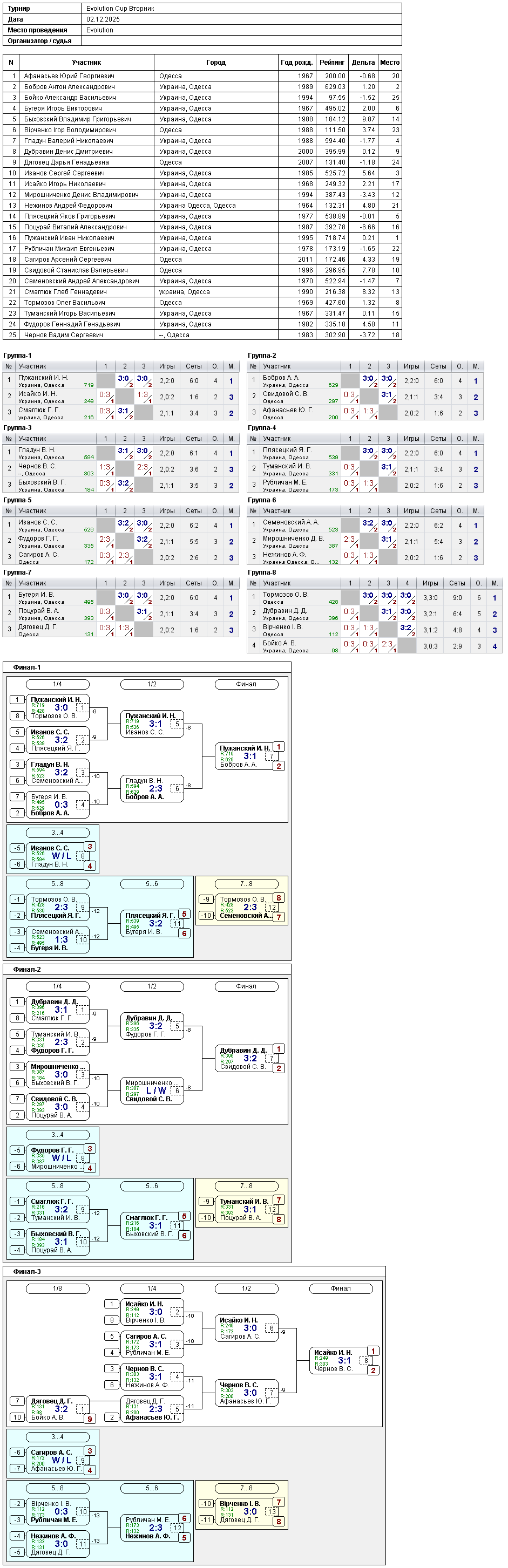
Task: Click rating value 718.74
Action: pos(335,238)
